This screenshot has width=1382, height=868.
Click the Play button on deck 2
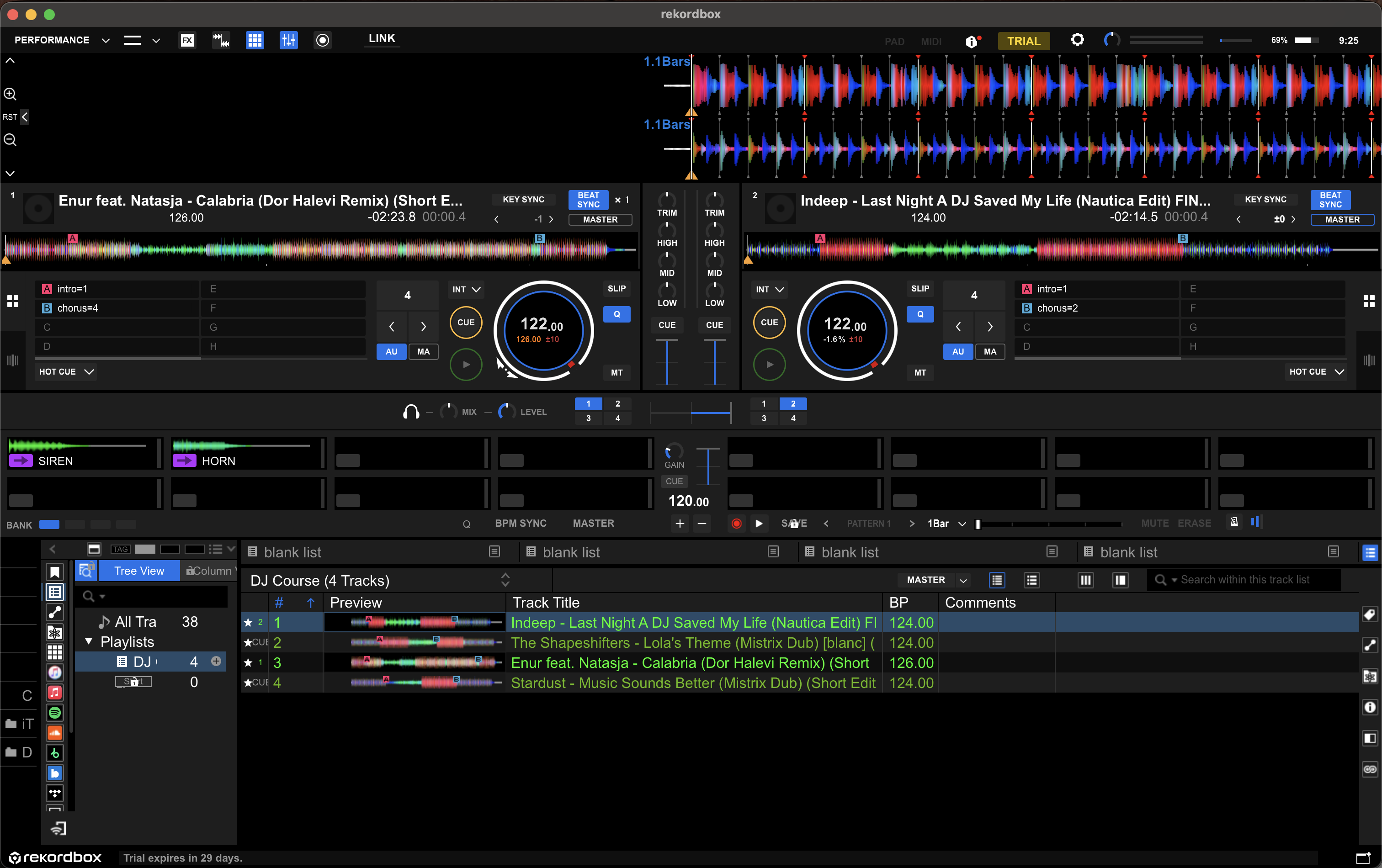pos(770,365)
